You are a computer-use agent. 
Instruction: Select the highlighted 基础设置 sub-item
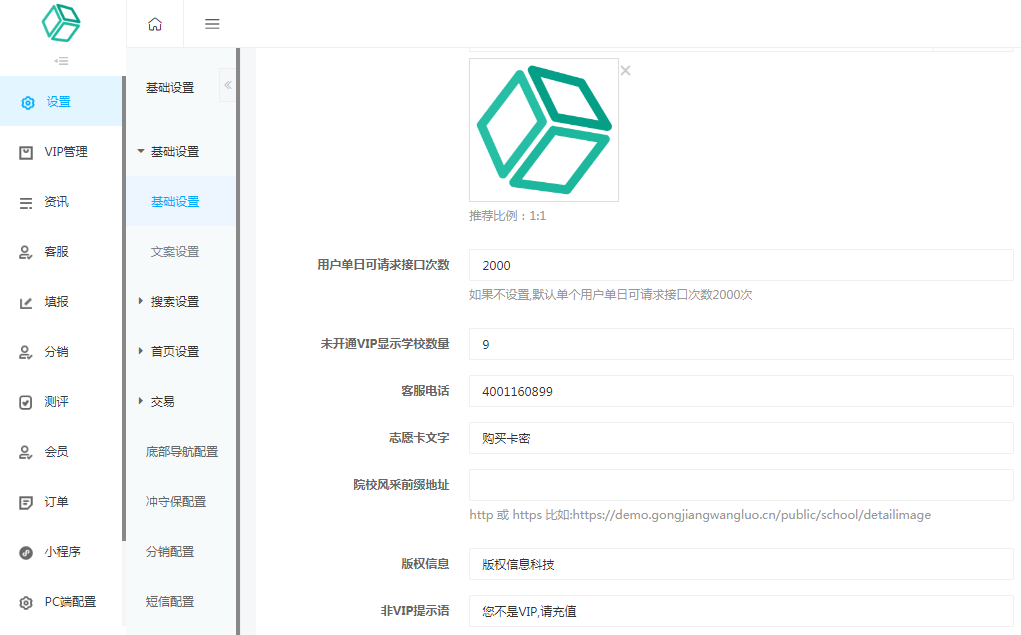(x=181, y=202)
